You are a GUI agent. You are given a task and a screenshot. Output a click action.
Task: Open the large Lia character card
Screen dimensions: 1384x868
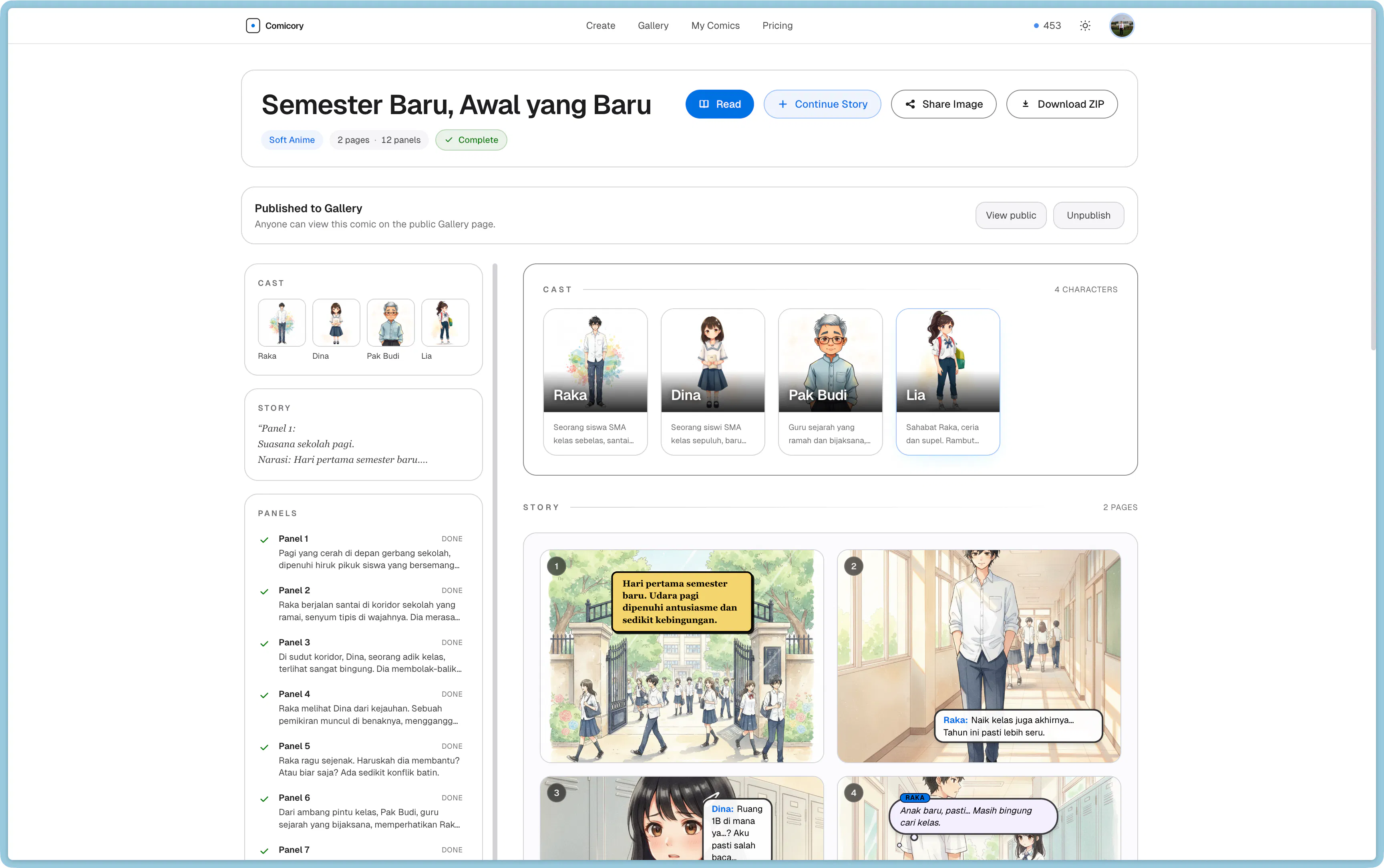(x=948, y=382)
